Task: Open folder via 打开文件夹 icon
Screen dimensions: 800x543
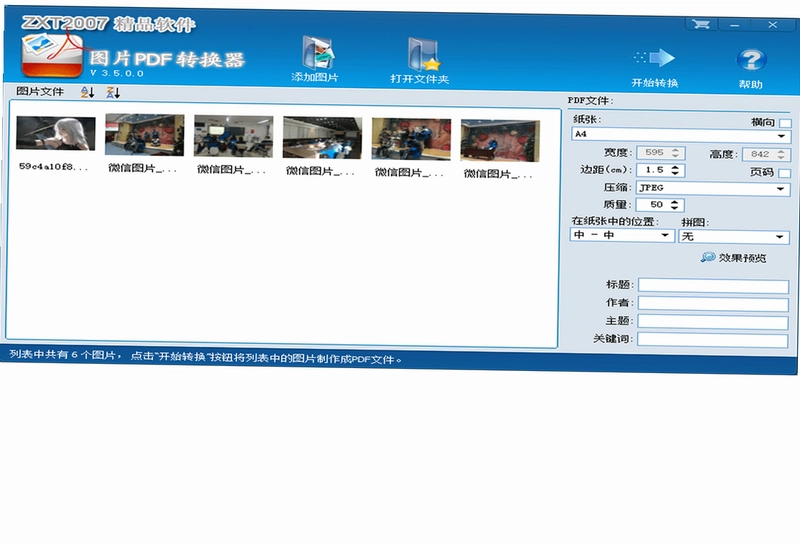Action: 423,55
